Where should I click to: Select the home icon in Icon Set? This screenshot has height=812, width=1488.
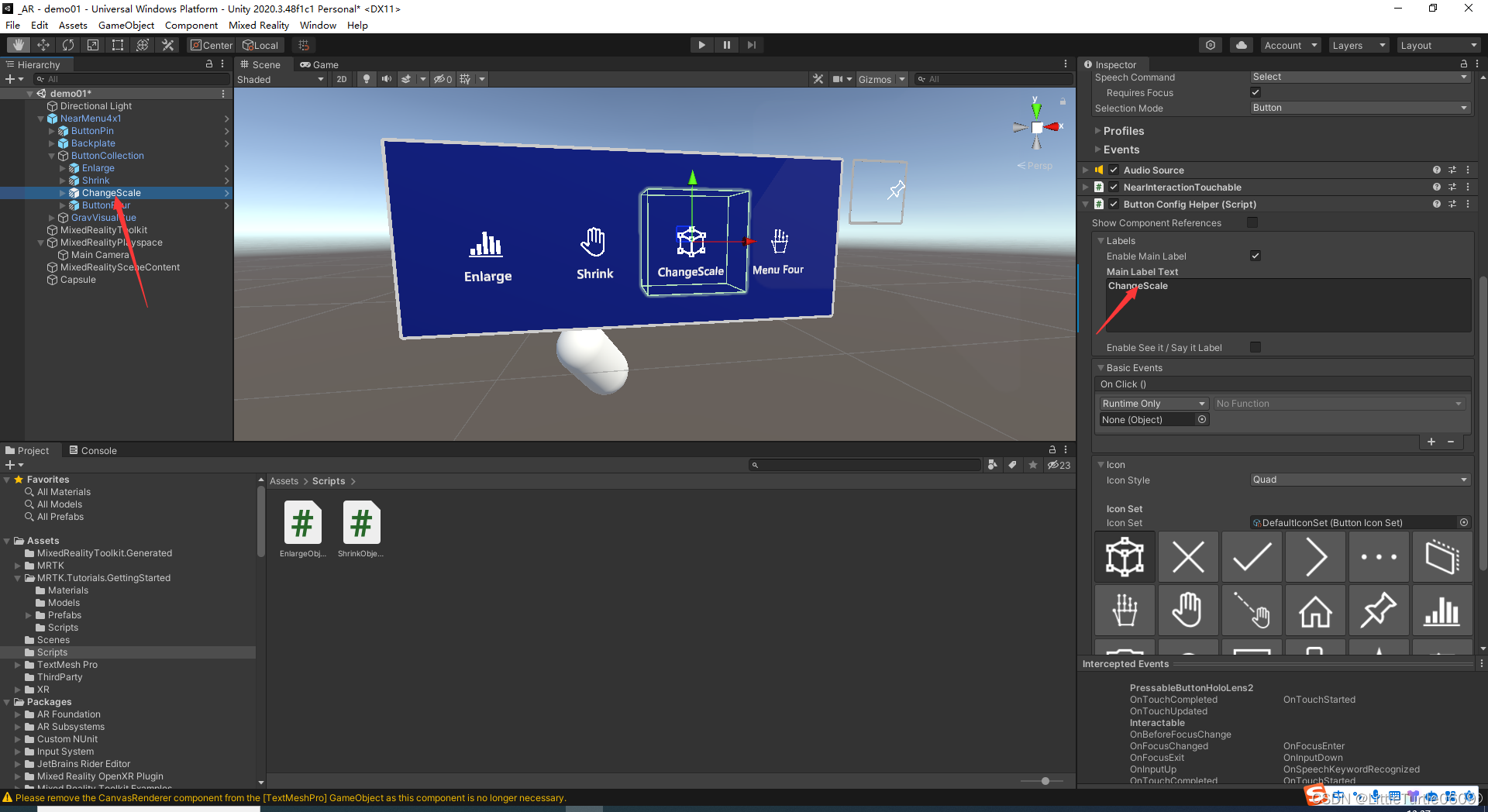(x=1315, y=611)
